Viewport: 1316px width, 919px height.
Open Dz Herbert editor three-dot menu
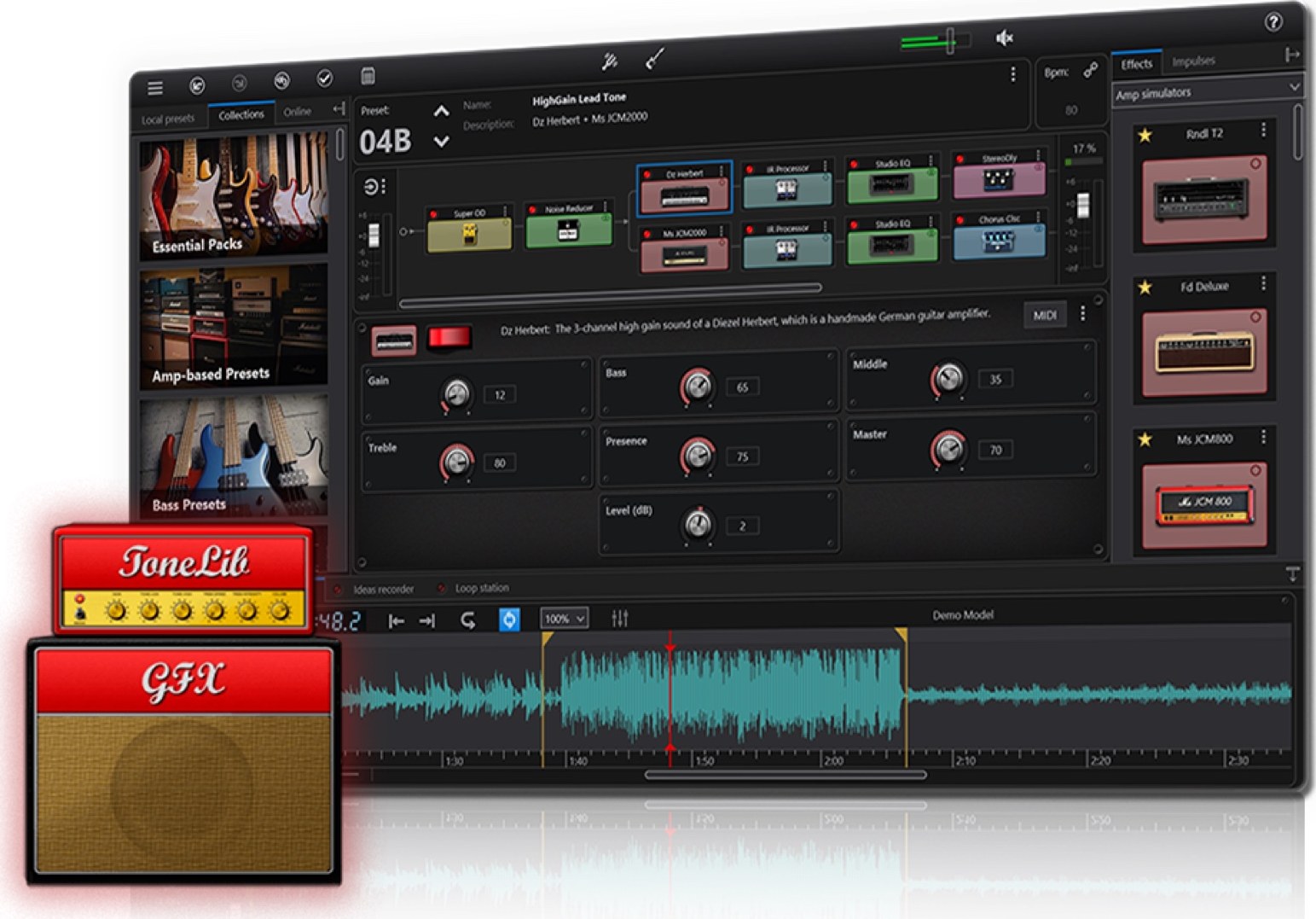point(1083,314)
